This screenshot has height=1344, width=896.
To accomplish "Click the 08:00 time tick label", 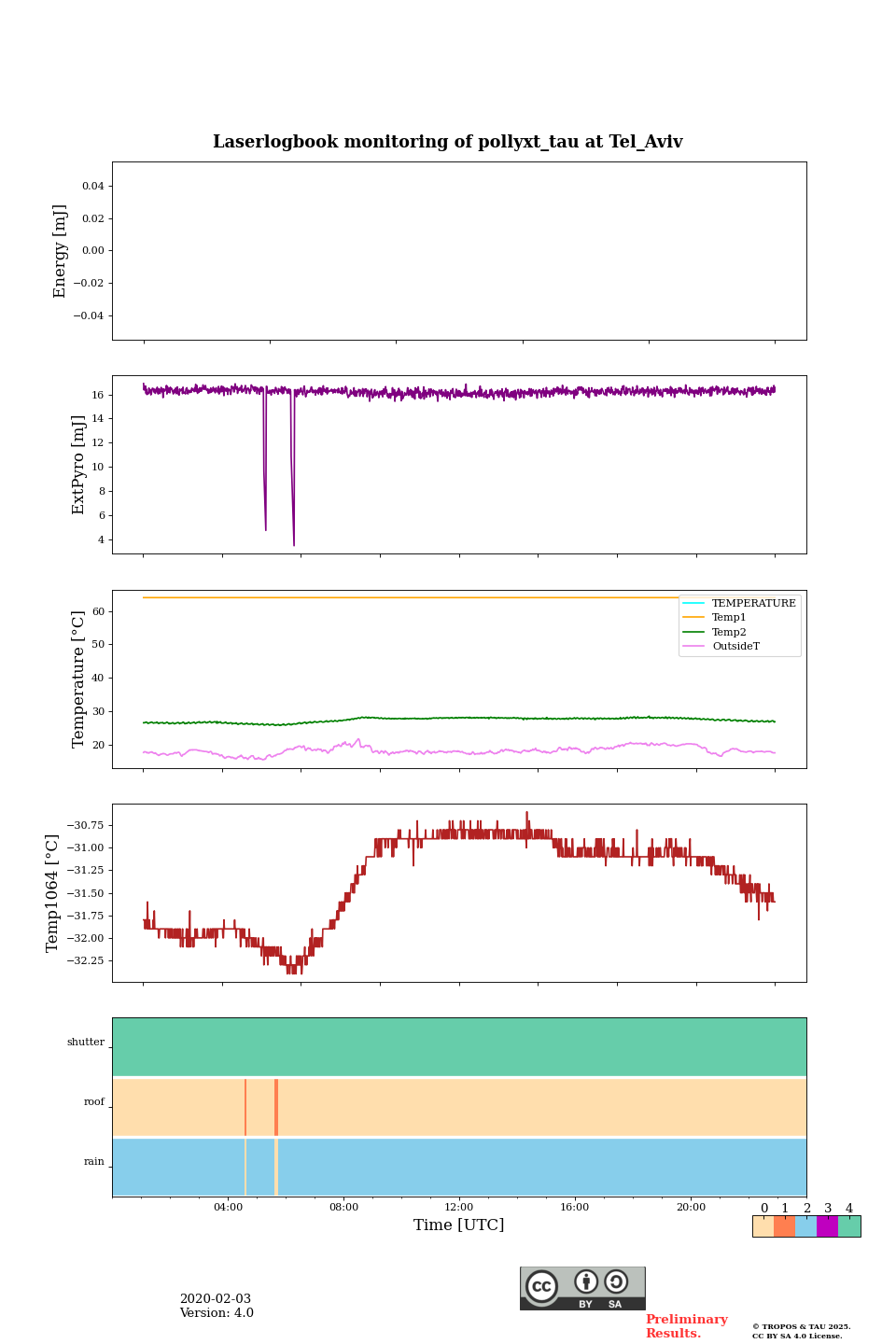I will click(x=343, y=1208).
